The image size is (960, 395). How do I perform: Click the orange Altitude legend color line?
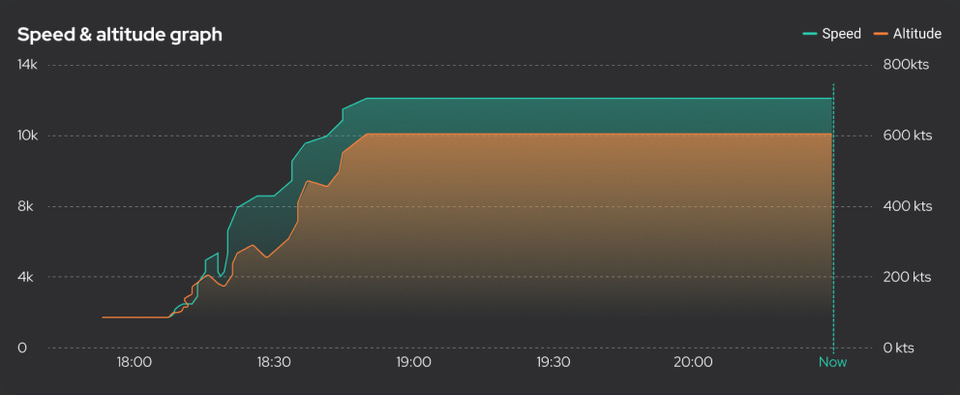(x=881, y=35)
